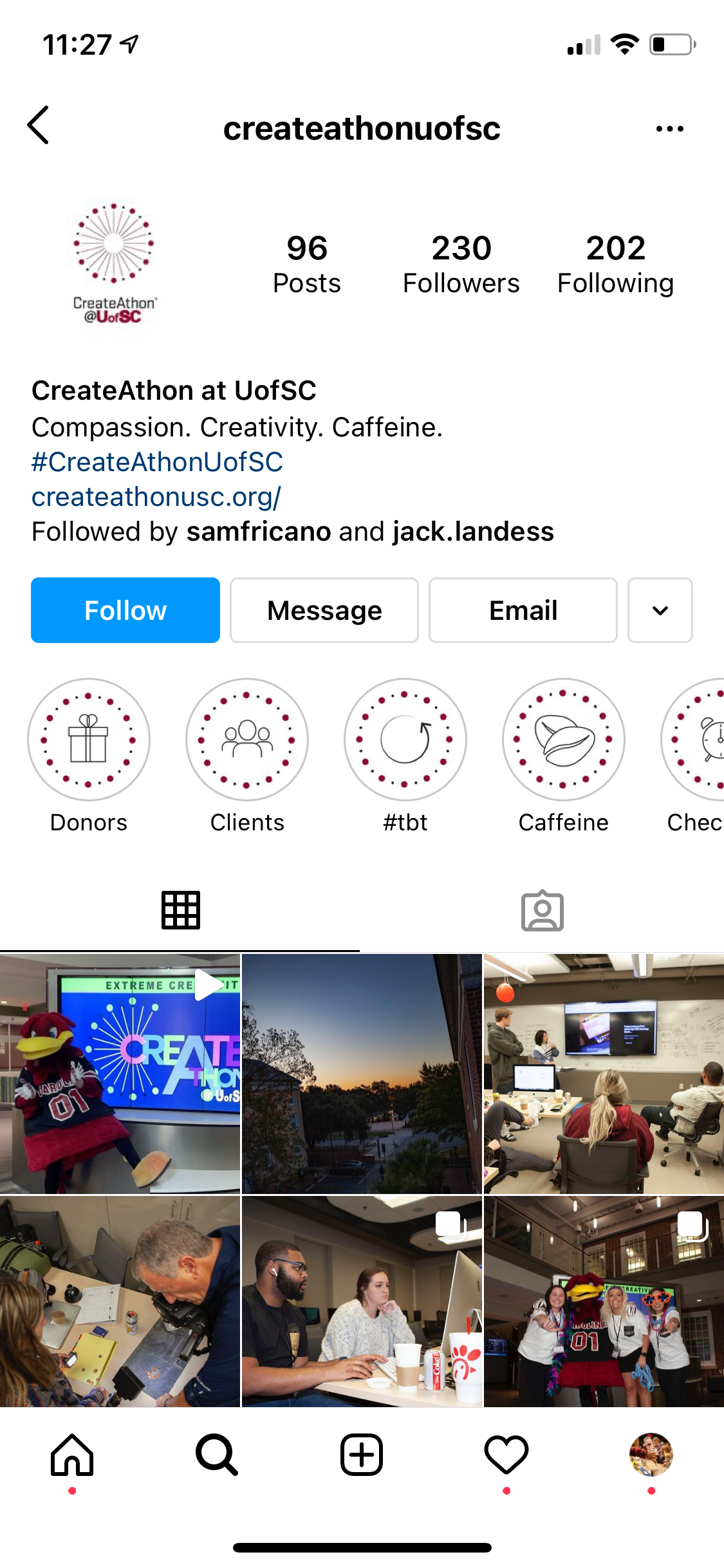Open the Clients story highlight
724x1568 pixels.
(x=247, y=740)
